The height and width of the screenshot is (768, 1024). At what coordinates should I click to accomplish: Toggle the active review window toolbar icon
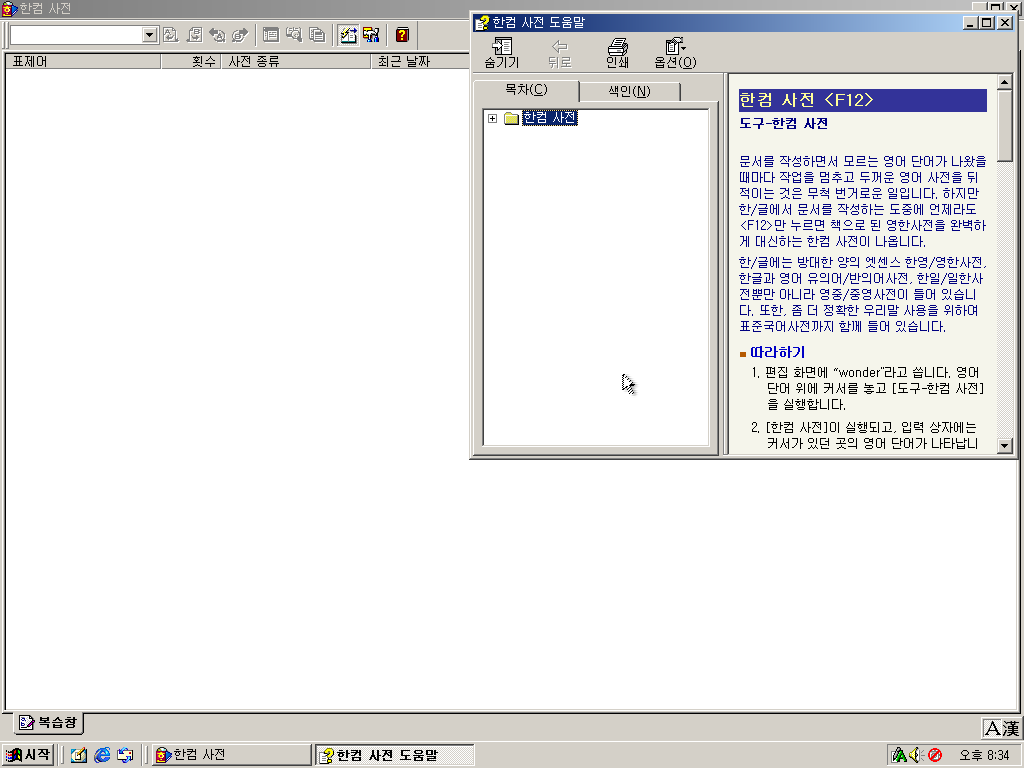tap(348, 35)
